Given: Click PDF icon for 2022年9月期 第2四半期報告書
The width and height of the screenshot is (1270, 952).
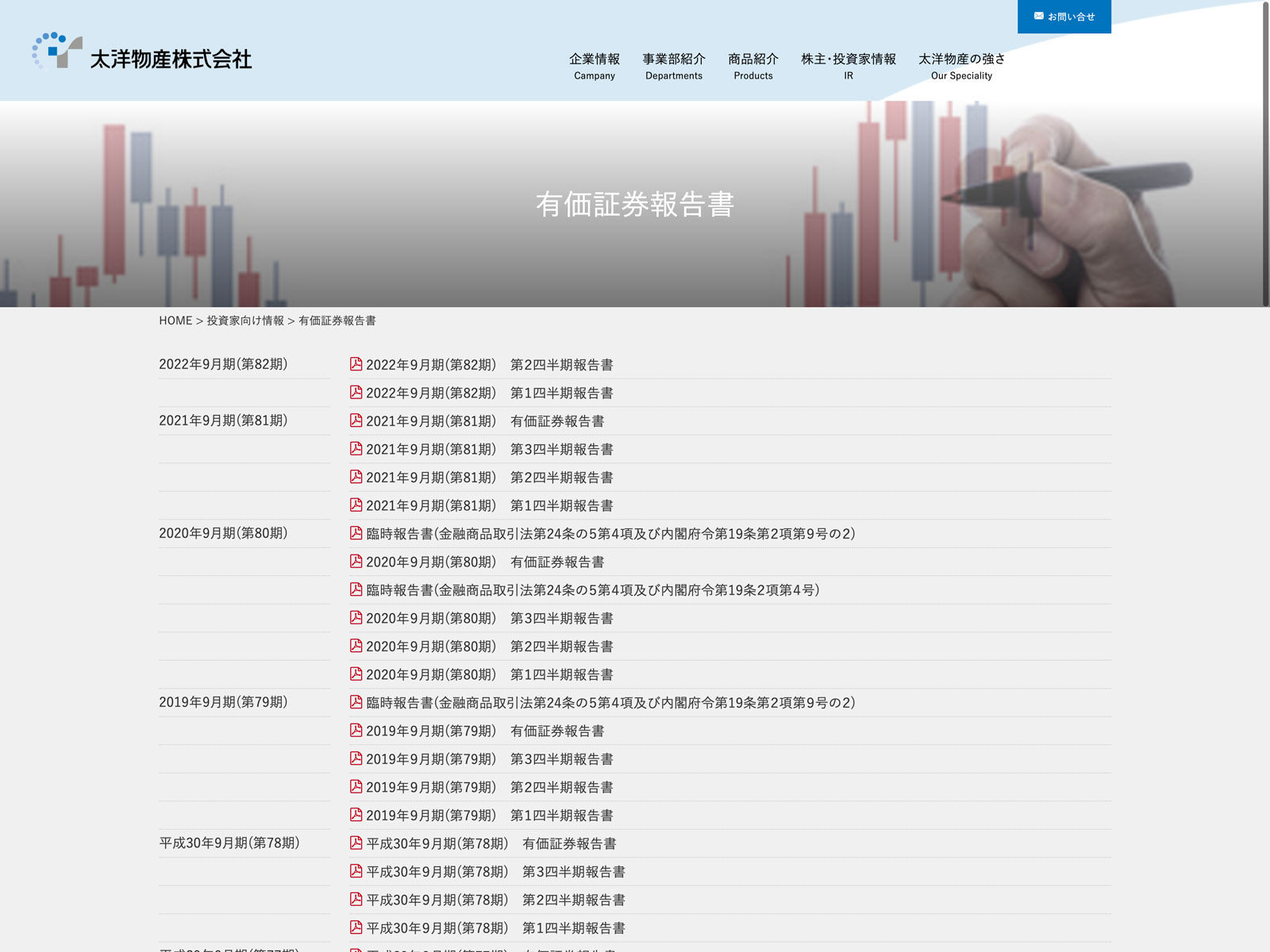Looking at the screenshot, I should (356, 364).
